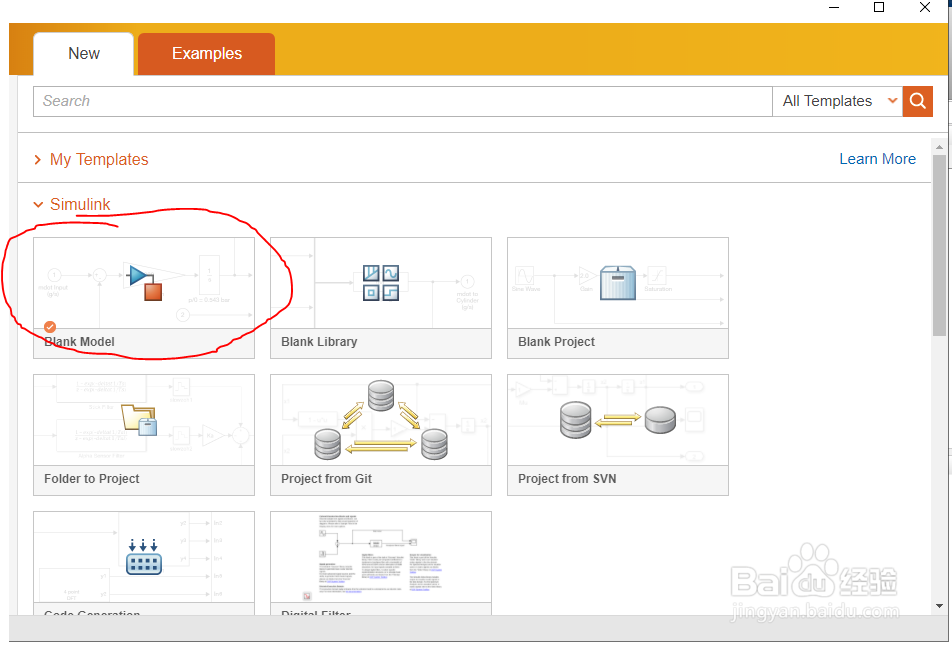Open the Blank Model template icon
Viewport: 952px width, 645px height.
pyautogui.click(x=145, y=284)
